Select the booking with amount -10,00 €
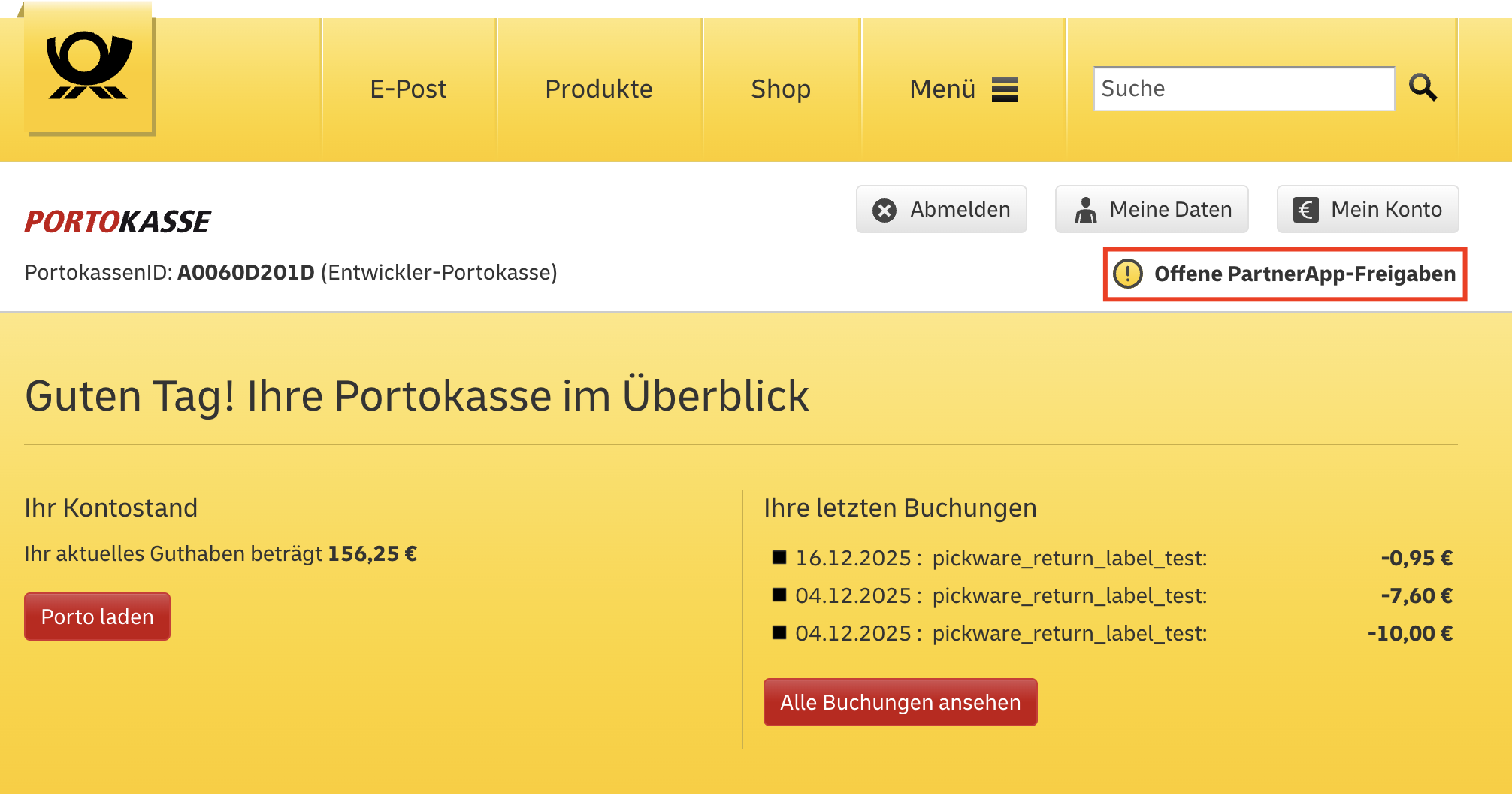 coord(1000,633)
